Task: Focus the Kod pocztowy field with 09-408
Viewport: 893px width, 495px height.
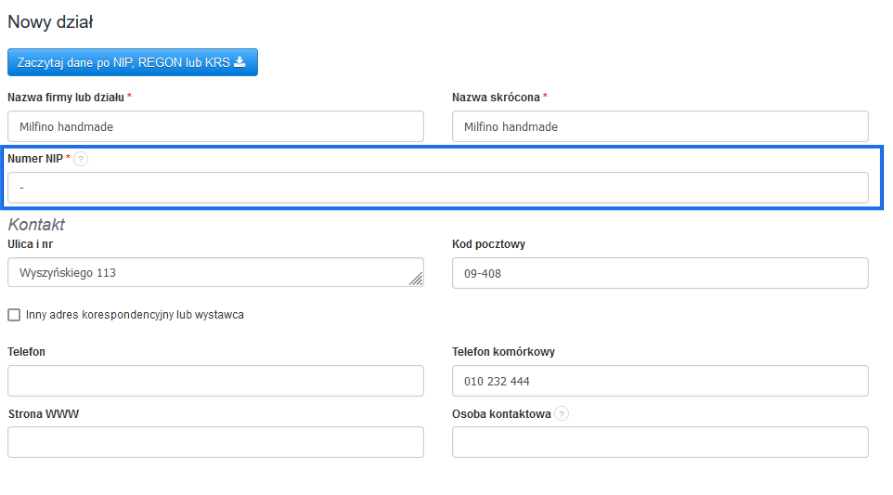Action: 660,273
